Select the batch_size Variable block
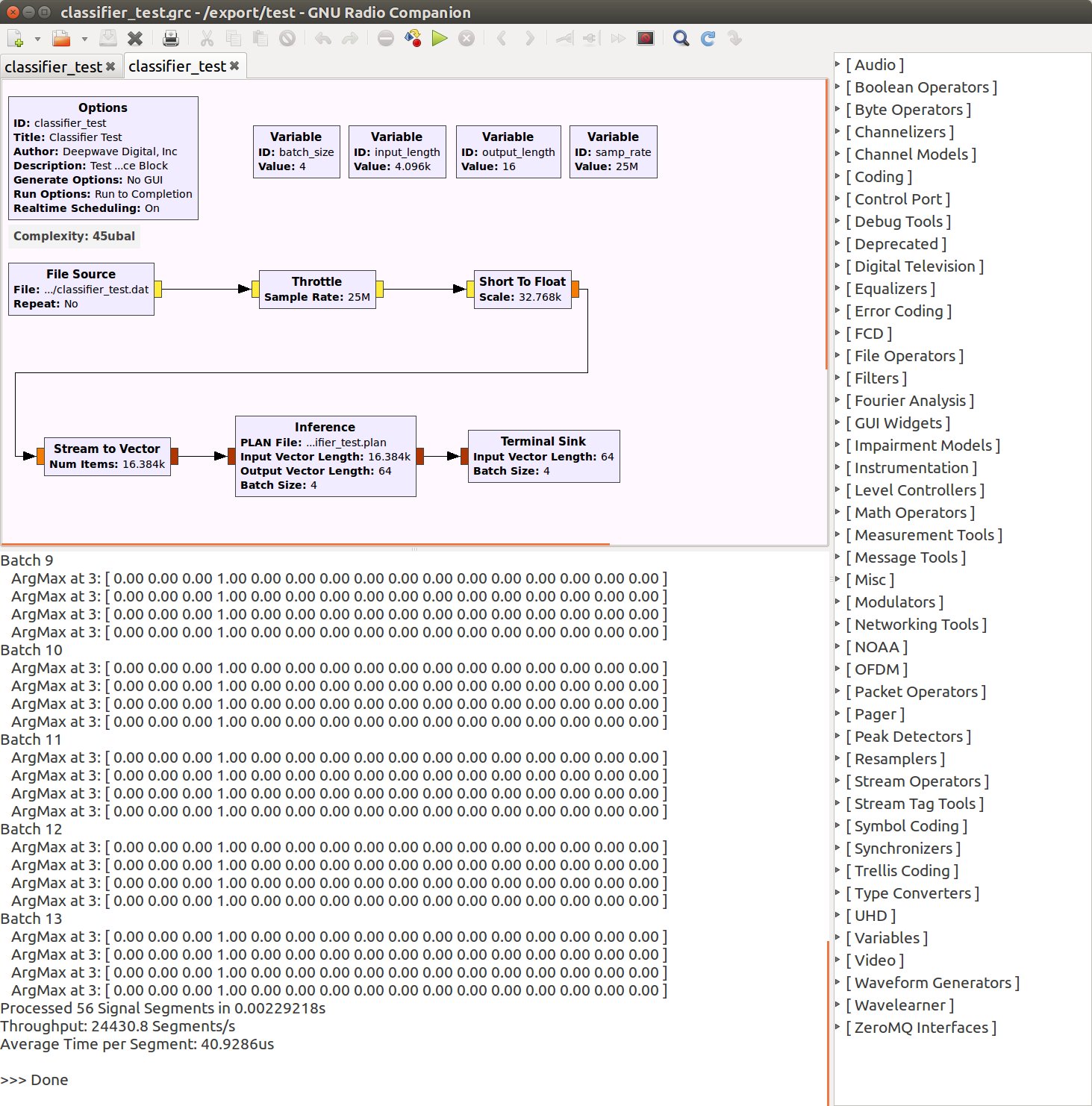 [296, 151]
